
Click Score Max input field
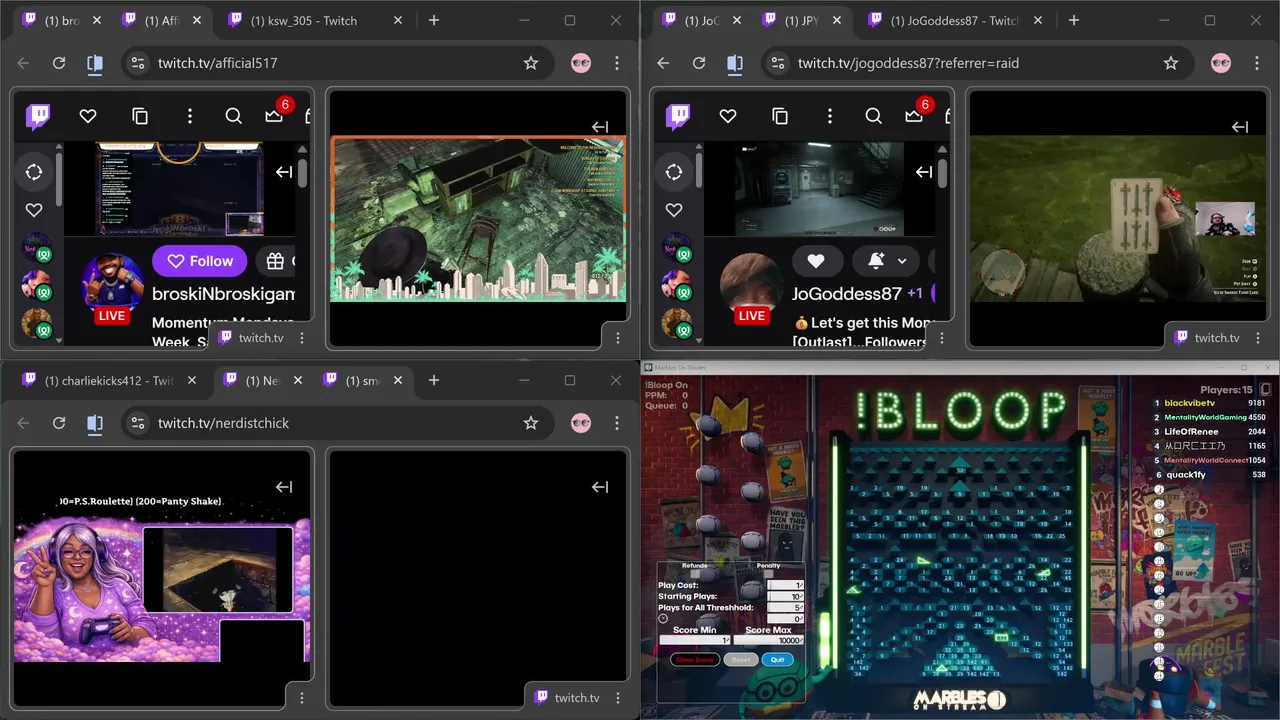[x=768, y=640]
